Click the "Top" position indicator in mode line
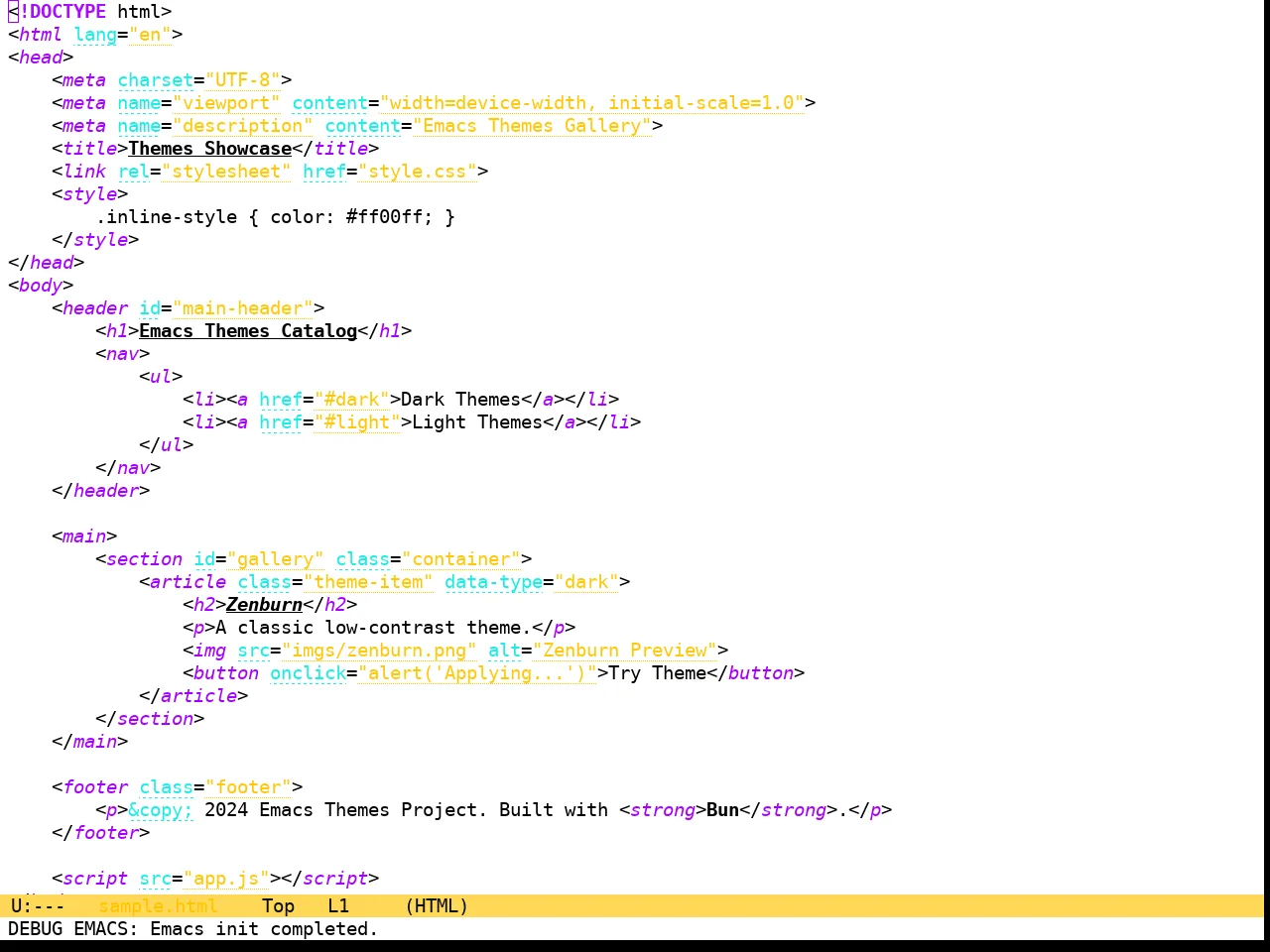Viewport: 1270px width, 952px height. click(x=278, y=905)
